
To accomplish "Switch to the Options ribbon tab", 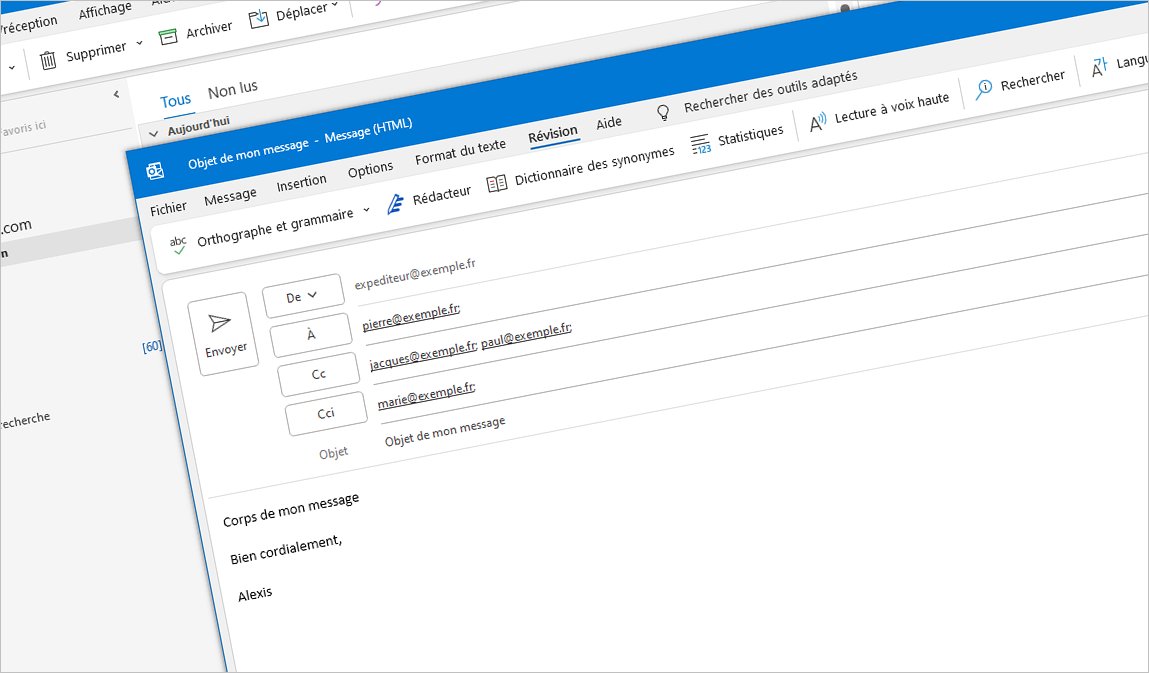I will 370,170.
